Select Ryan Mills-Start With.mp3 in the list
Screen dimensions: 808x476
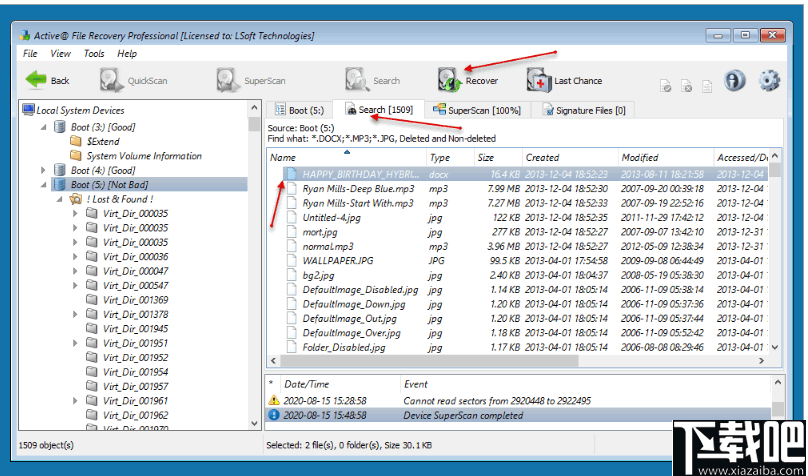coord(518,203)
